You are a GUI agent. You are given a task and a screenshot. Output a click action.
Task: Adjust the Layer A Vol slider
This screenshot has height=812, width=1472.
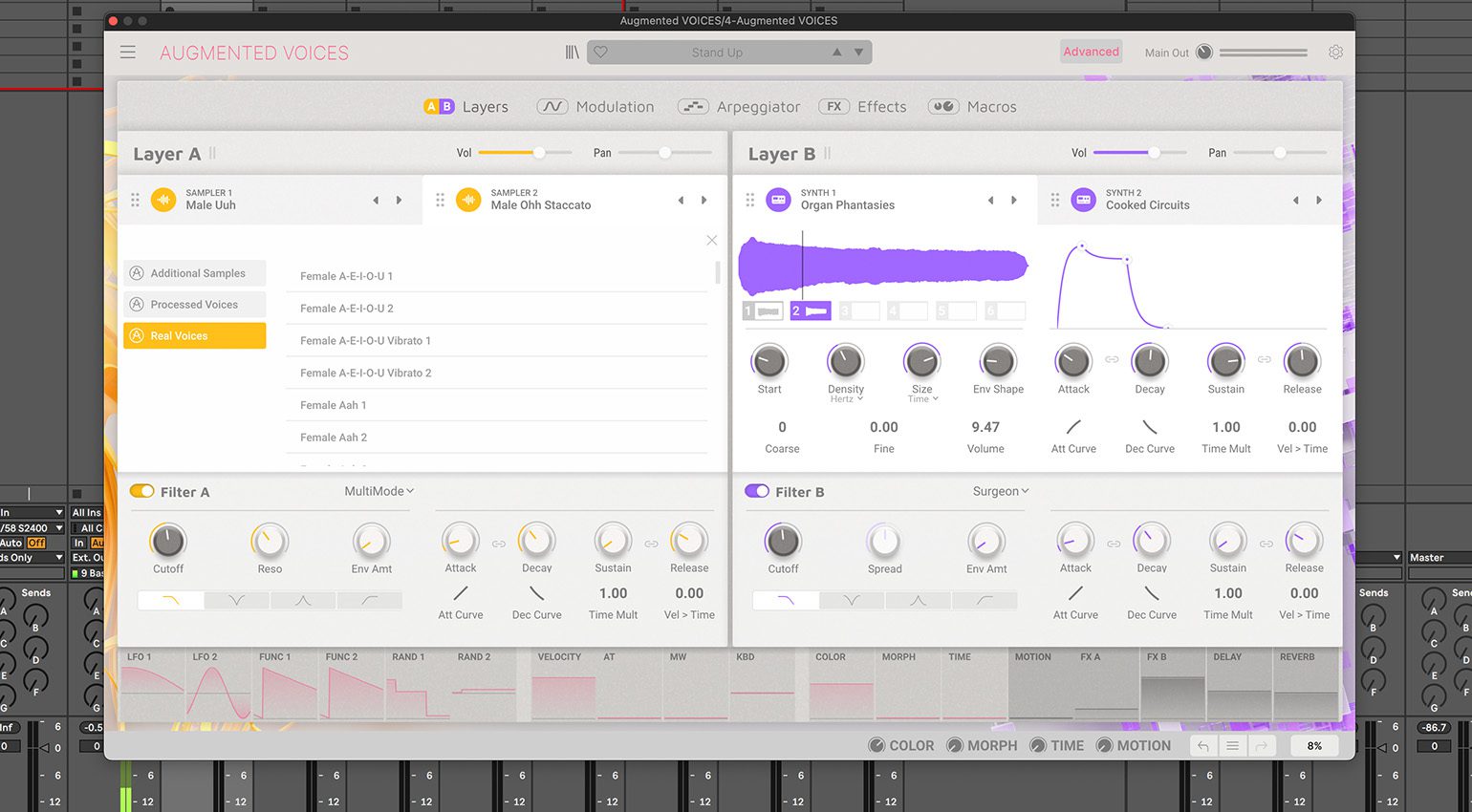525,153
